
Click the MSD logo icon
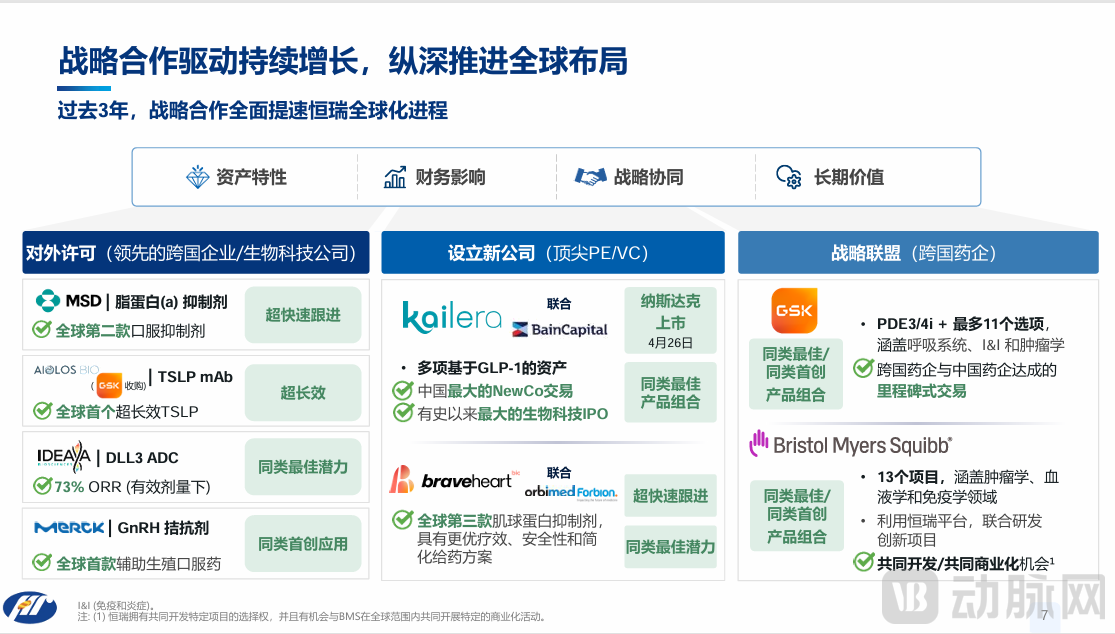[x=48, y=301]
